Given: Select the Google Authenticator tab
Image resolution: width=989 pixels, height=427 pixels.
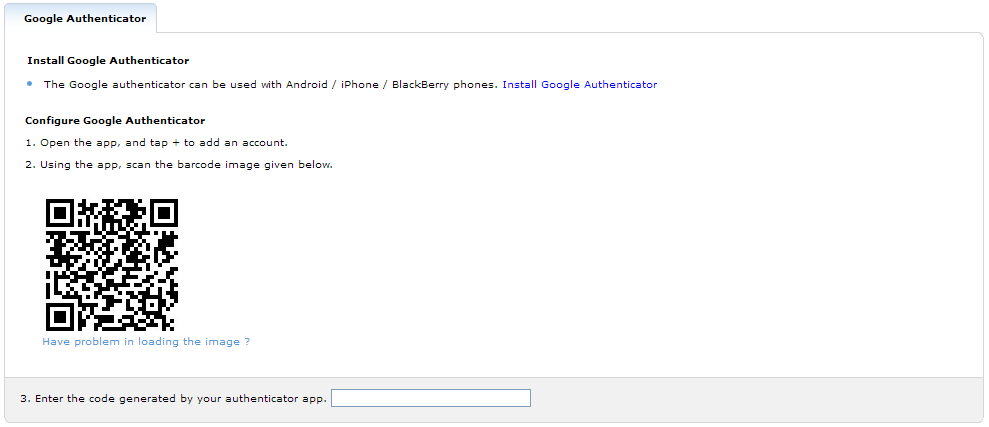Looking at the screenshot, I should tap(84, 18).
